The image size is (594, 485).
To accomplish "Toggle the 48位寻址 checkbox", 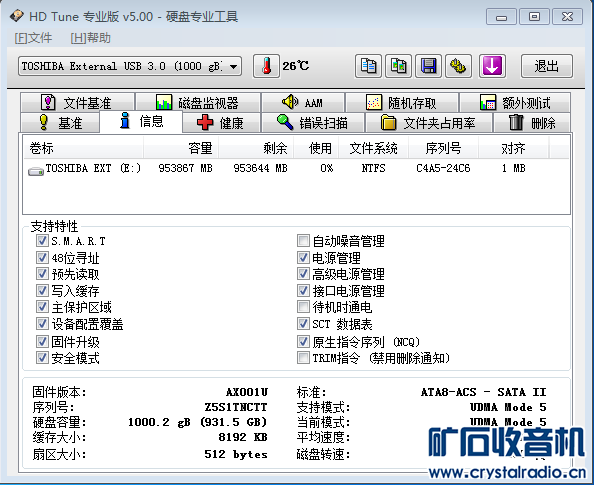I will pos(42,258).
